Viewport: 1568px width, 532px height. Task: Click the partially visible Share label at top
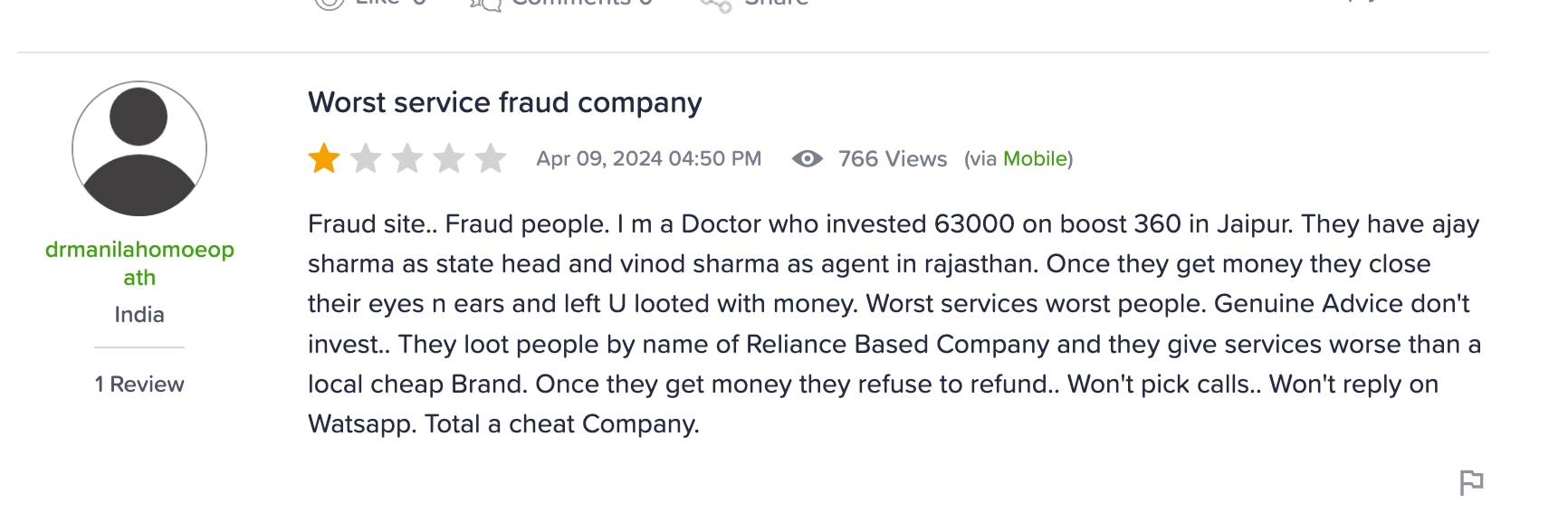pyautogui.click(x=776, y=4)
